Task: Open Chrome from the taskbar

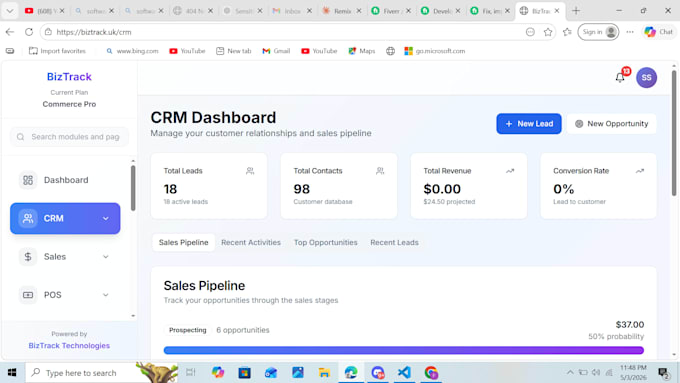Action: click(431, 372)
